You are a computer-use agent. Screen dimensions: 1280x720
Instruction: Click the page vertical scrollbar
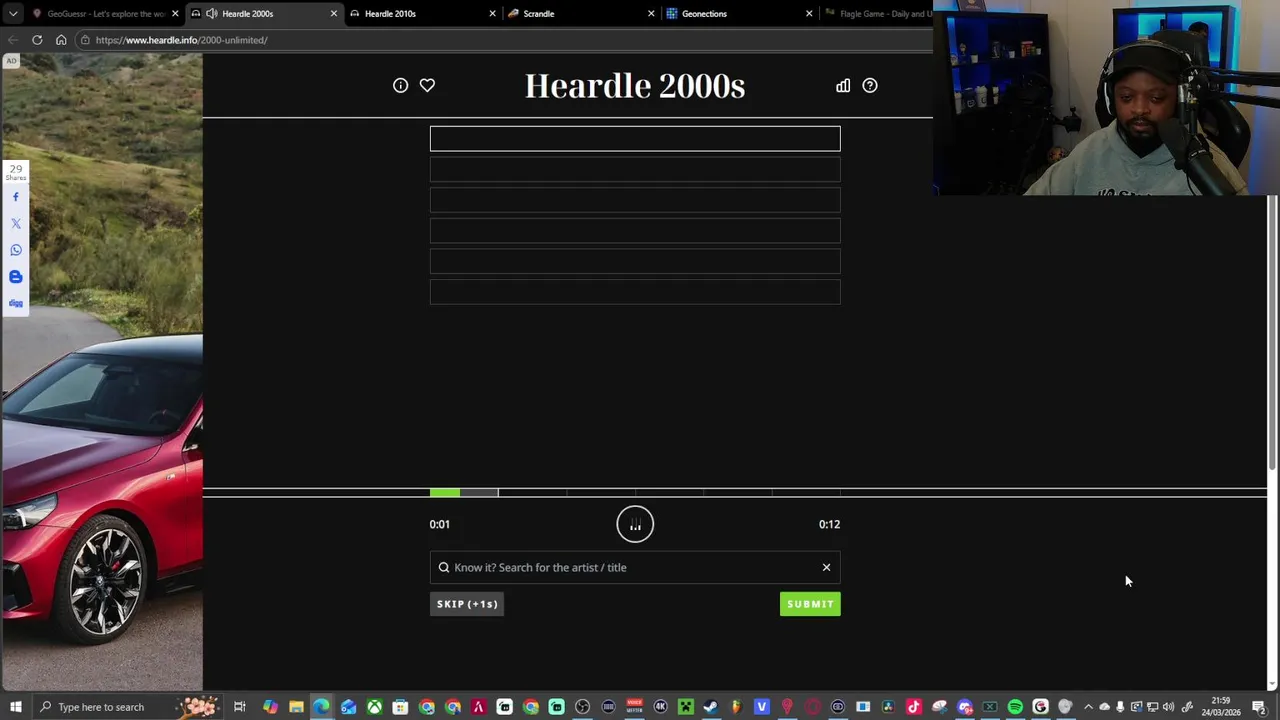coord(1272,335)
